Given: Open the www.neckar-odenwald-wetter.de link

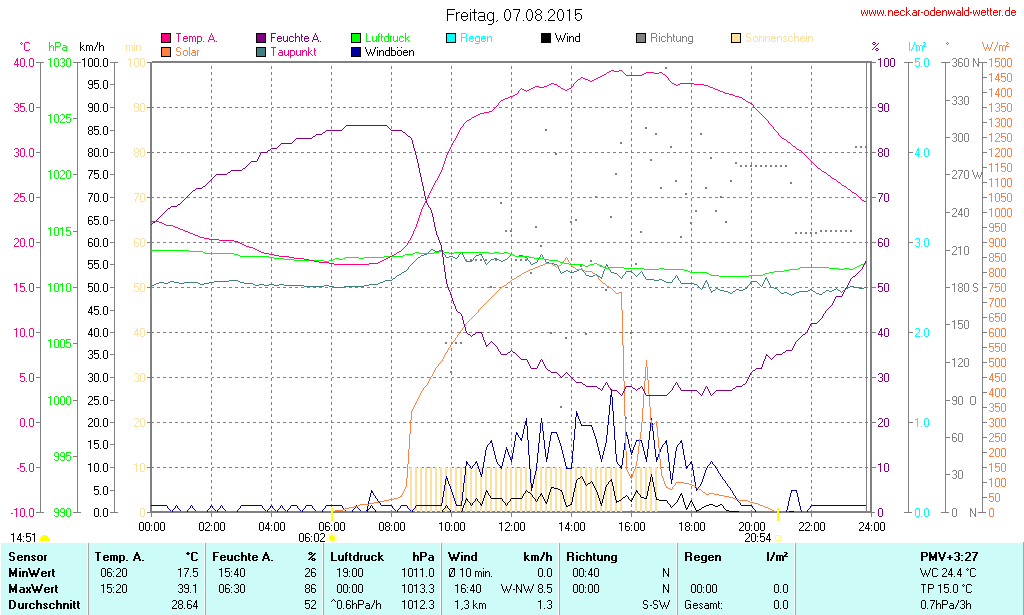Looking at the screenshot, I should [937, 12].
